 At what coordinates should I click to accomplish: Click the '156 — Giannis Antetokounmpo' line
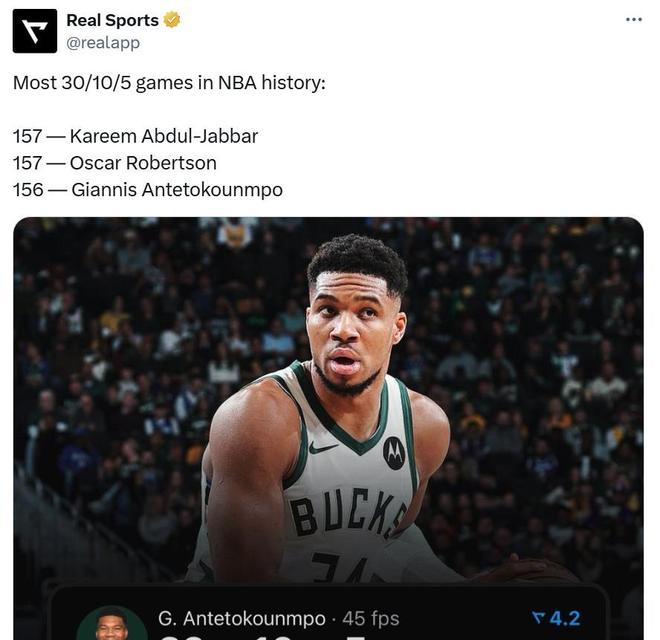click(x=147, y=189)
